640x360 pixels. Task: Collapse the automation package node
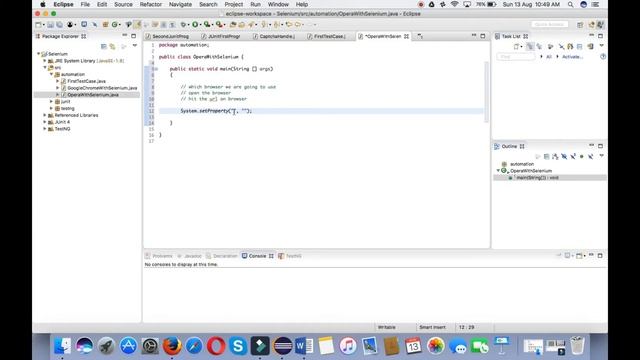tap(51, 74)
